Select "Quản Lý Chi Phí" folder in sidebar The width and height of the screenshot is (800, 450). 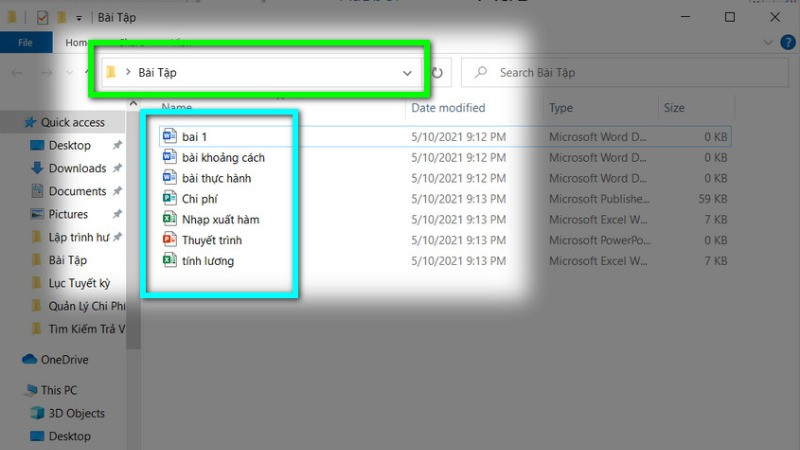pos(86,306)
